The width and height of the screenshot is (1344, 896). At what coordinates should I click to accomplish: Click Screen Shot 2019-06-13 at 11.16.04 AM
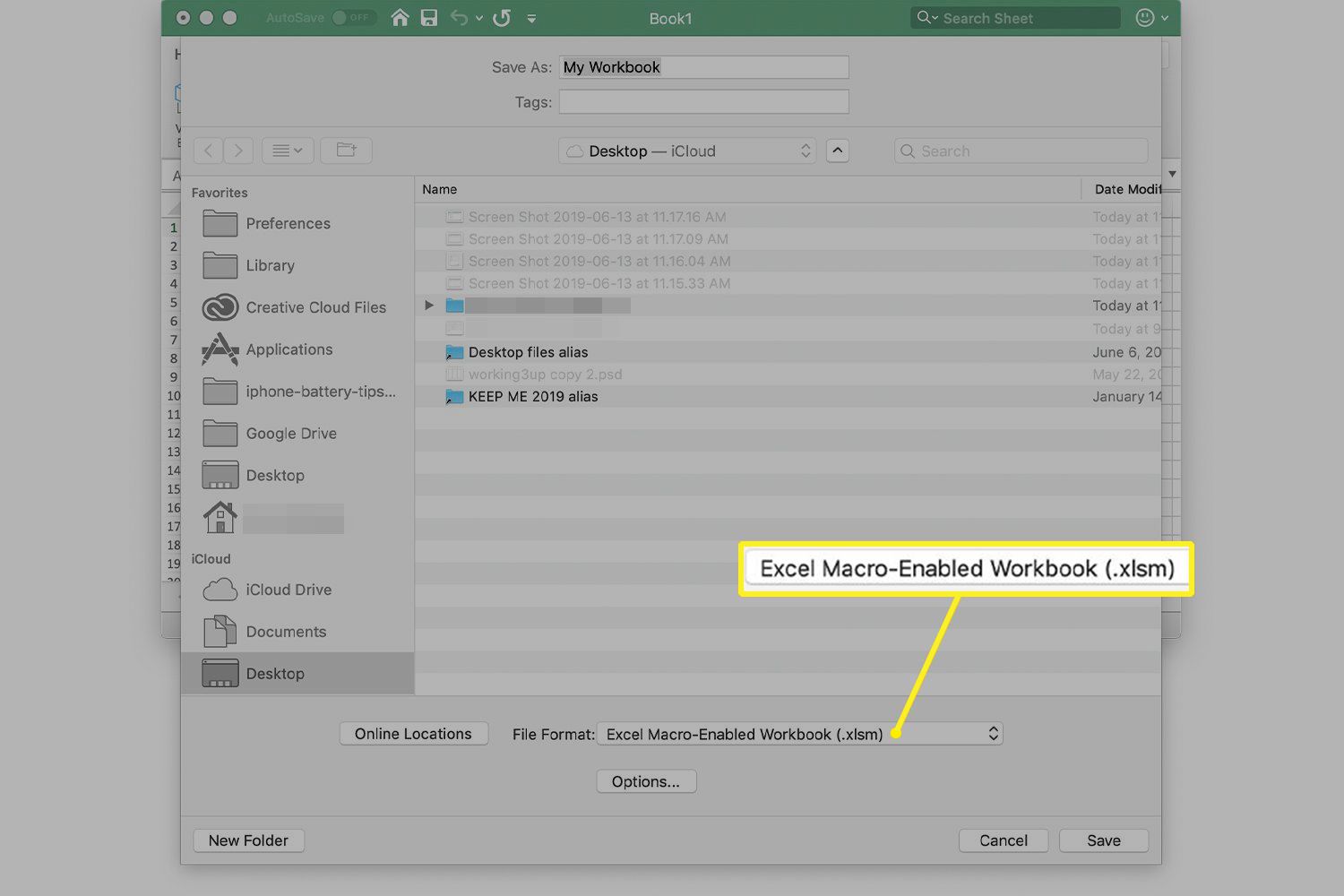point(788,262)
